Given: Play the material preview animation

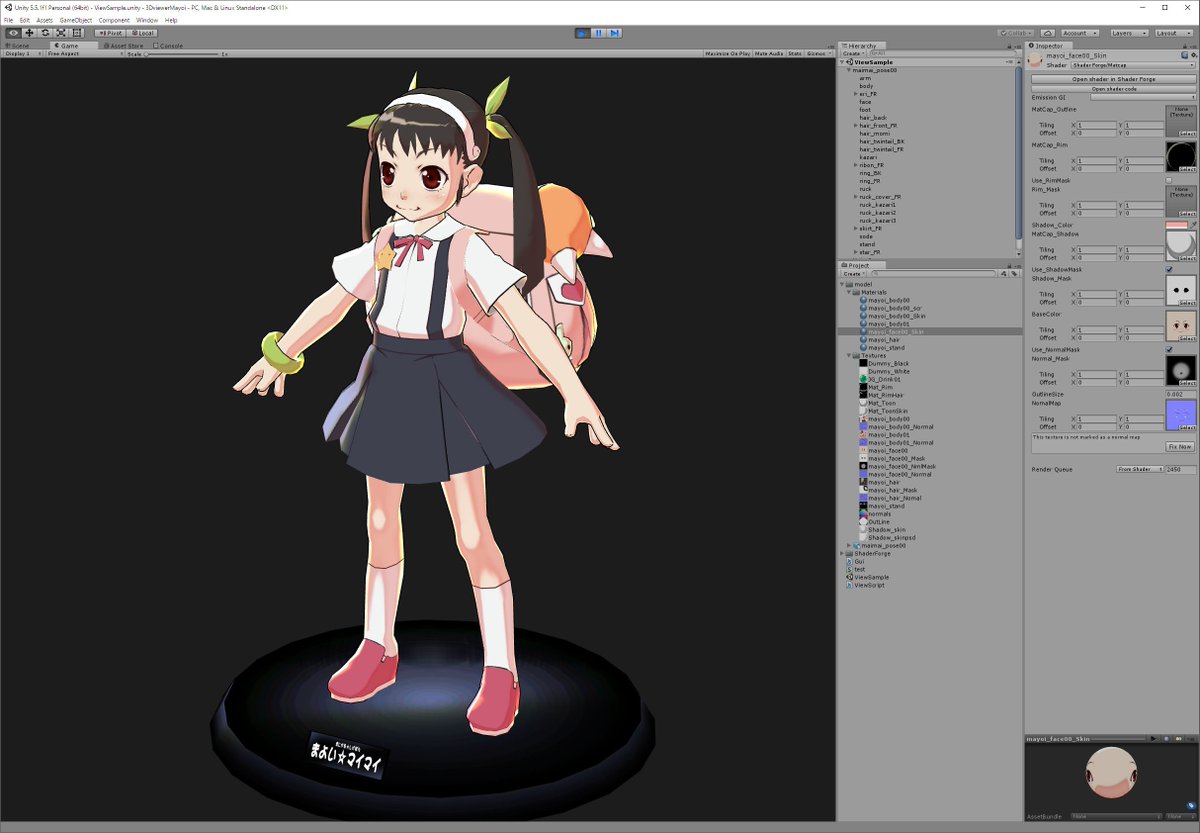Looking at the screenshot, I should (x=1153, y=739).
